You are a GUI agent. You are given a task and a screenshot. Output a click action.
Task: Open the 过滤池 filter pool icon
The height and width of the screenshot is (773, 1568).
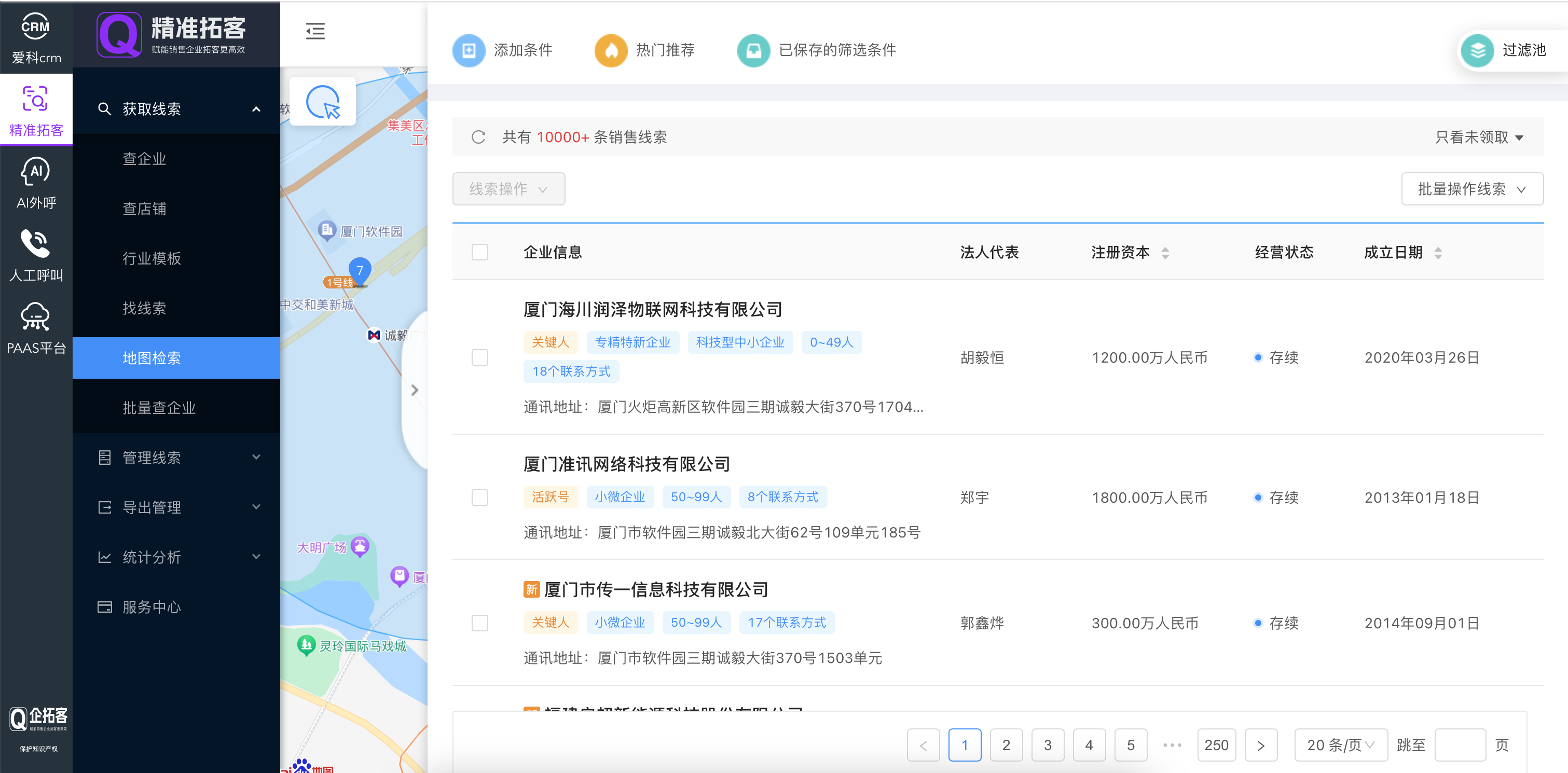tap(1477, 50)
